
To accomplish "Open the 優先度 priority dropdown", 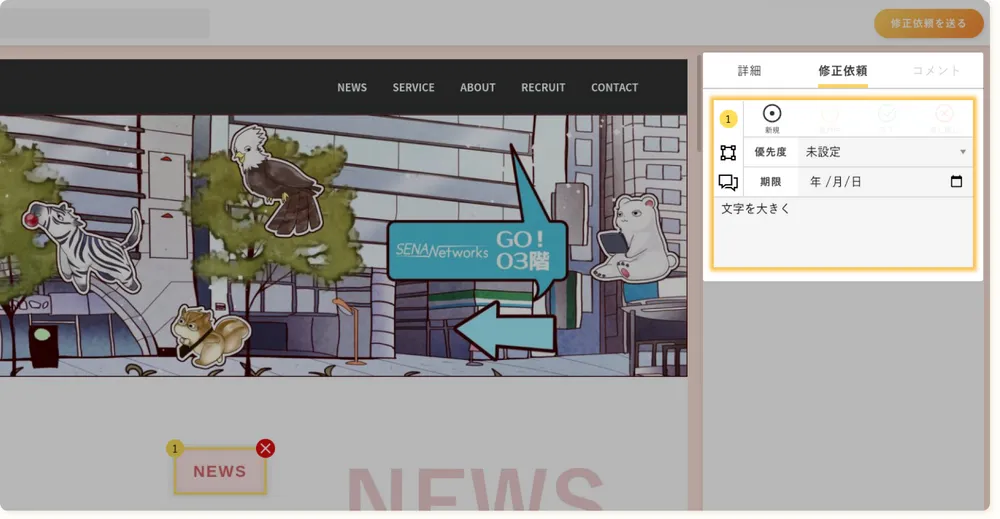I will (884, 152).
